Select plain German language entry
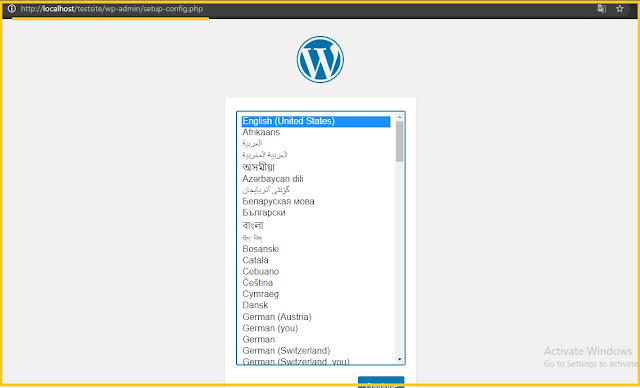The image size is (640, 388). click(x=258, y=339)
